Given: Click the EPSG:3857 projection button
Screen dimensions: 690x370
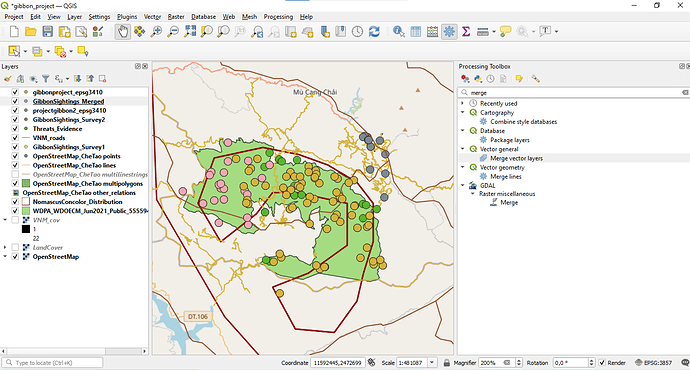Looking at the screenshot, I should (653, 363).
